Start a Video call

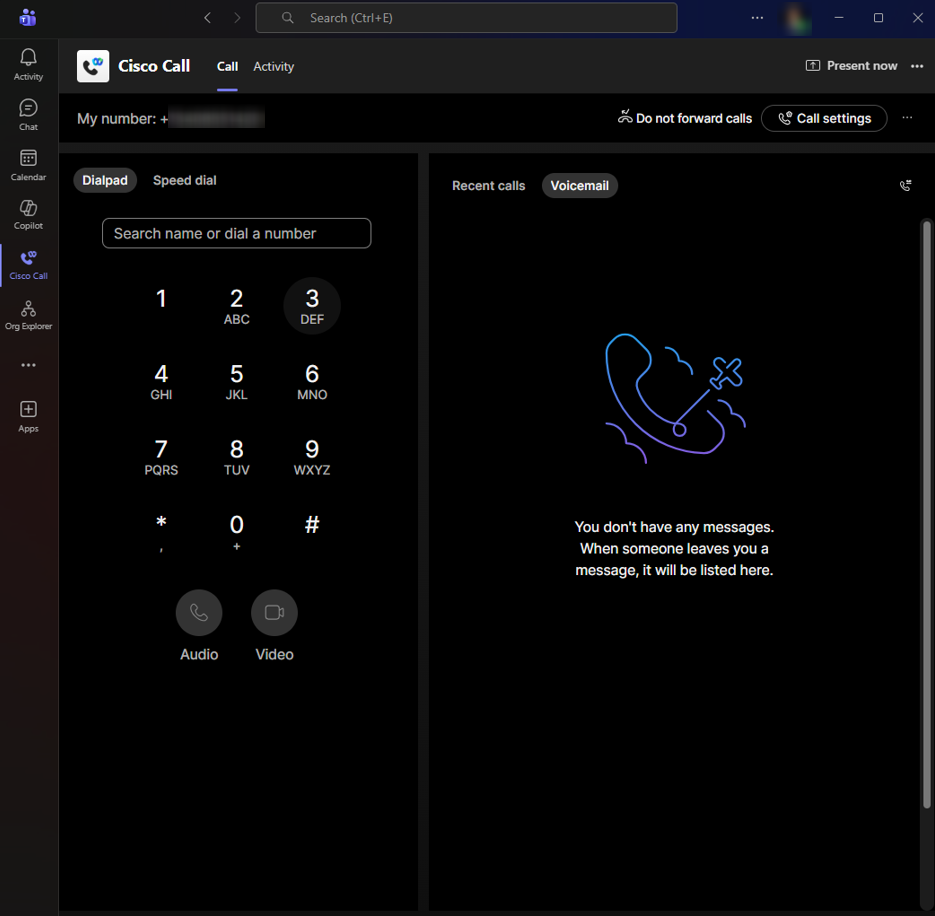pyautogui.click(x=274, y=612)
